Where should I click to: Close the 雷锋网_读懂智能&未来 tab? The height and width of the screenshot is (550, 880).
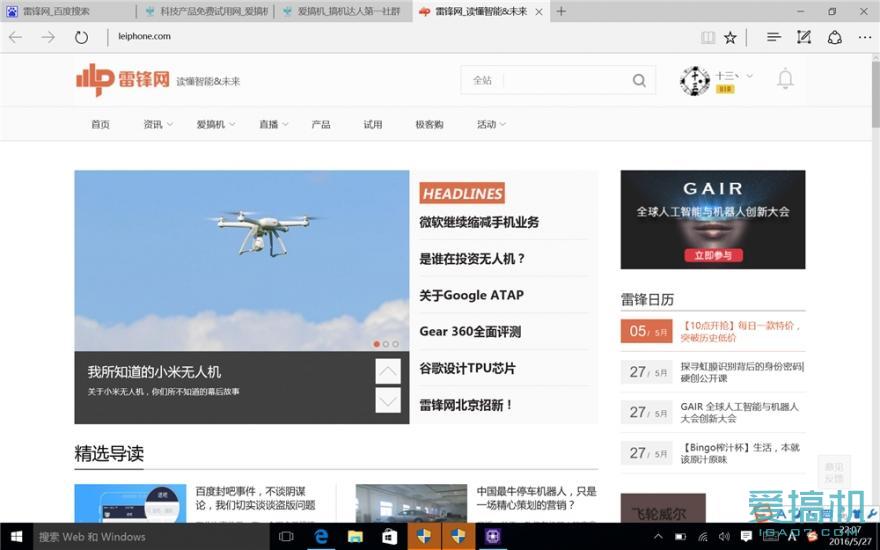tap(539, 12)
